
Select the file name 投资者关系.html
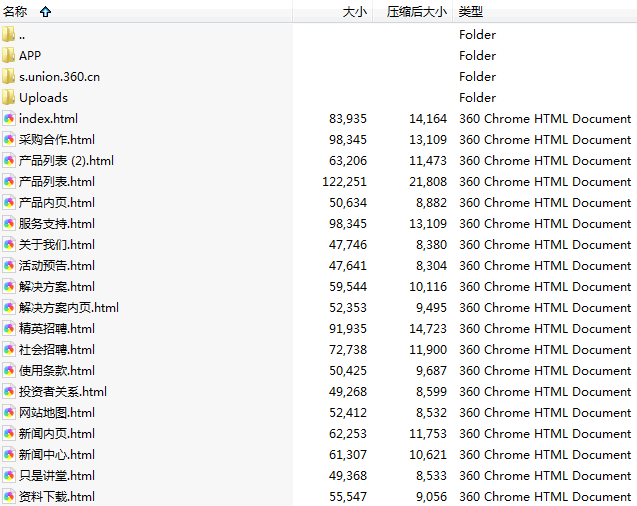point(63,391)
